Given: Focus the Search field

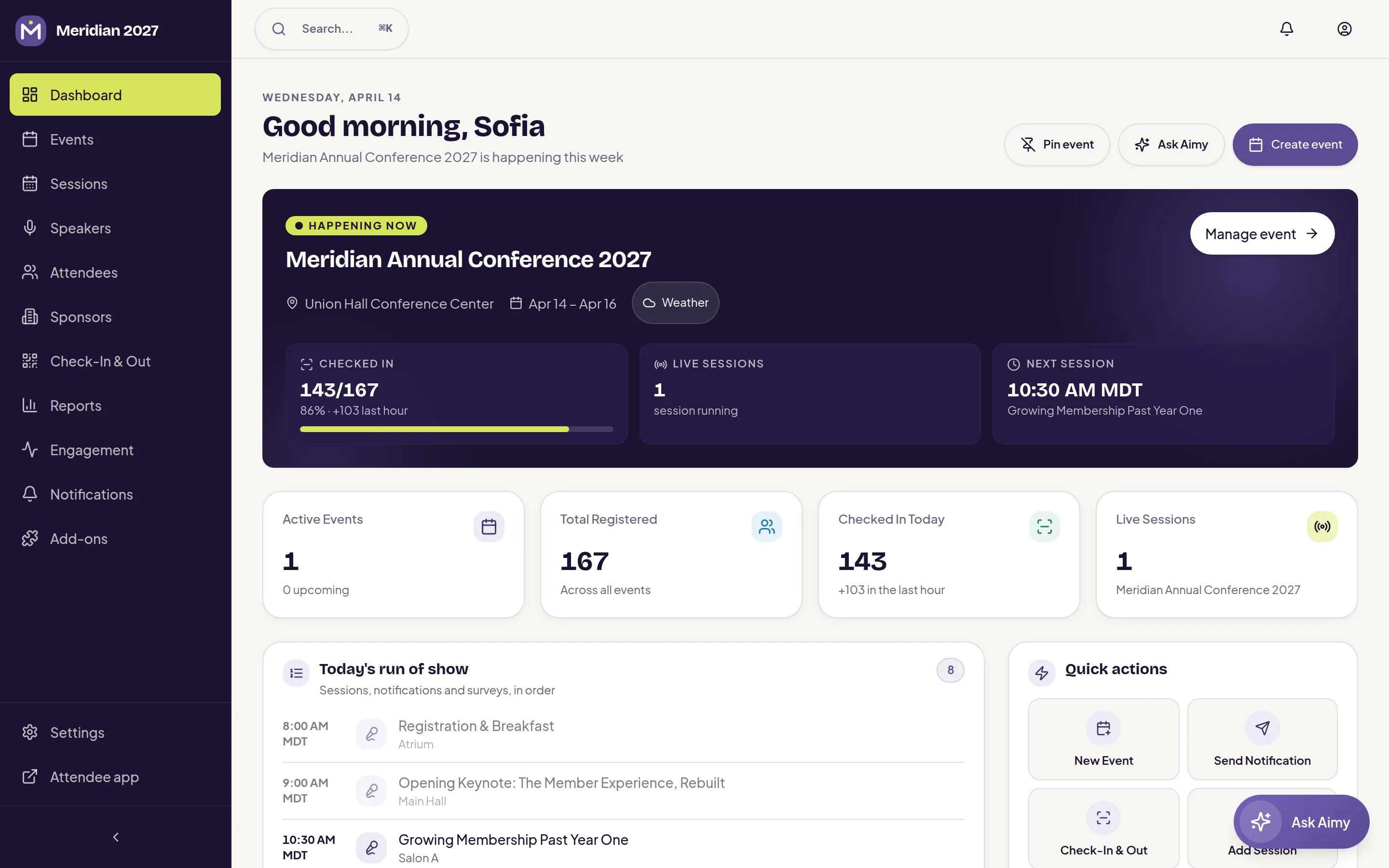Looking at the screenshot, I should 332,29.
